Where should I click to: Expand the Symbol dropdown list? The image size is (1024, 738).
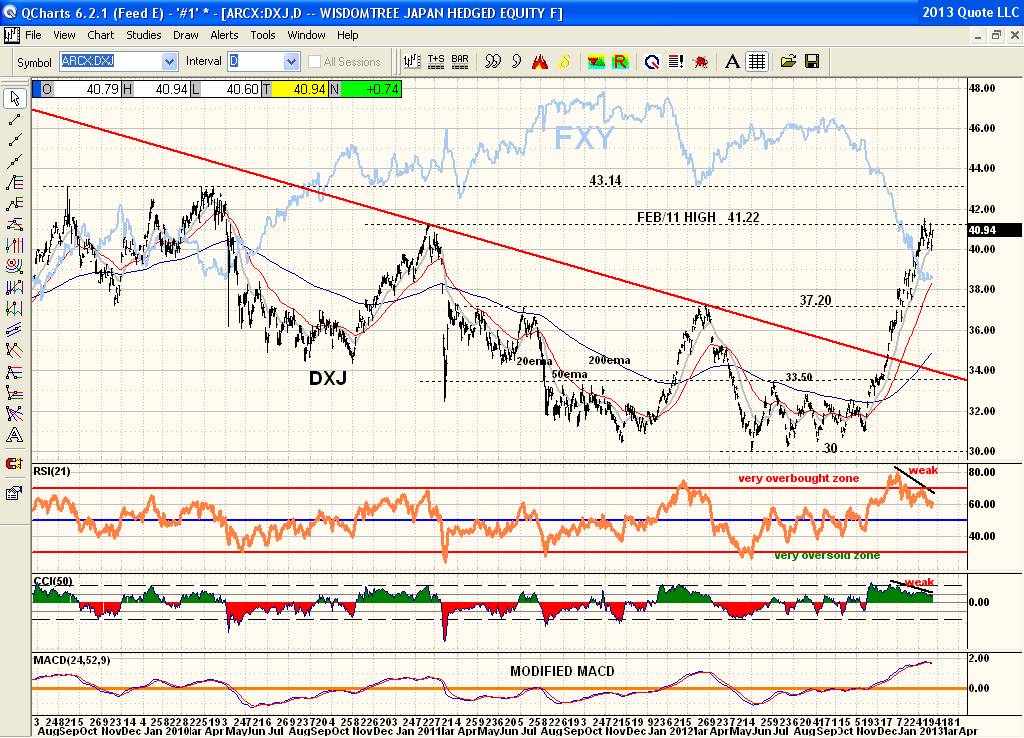tap(169, 62)
